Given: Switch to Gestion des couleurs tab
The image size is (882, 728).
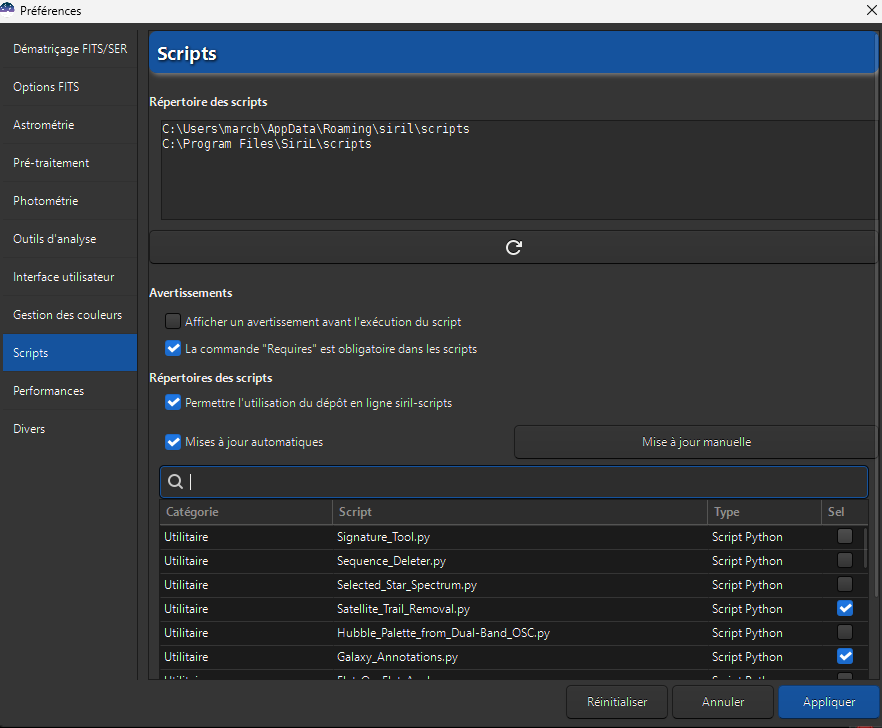Looking at the screenshot, I should tap(69, 315).
